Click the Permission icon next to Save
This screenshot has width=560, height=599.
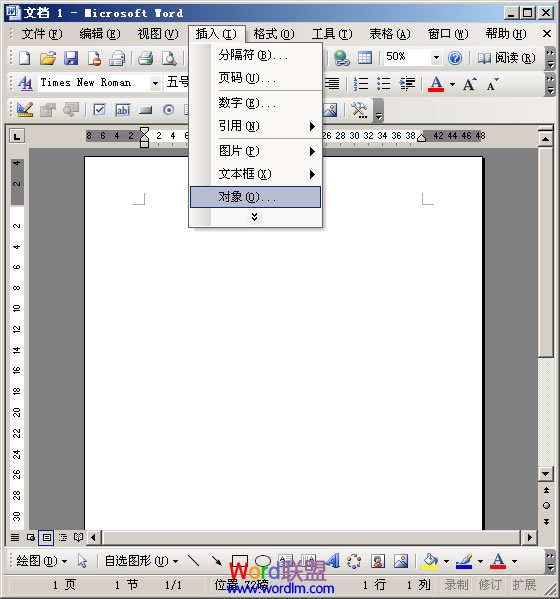pyautogui.click(x=94, y=58)
